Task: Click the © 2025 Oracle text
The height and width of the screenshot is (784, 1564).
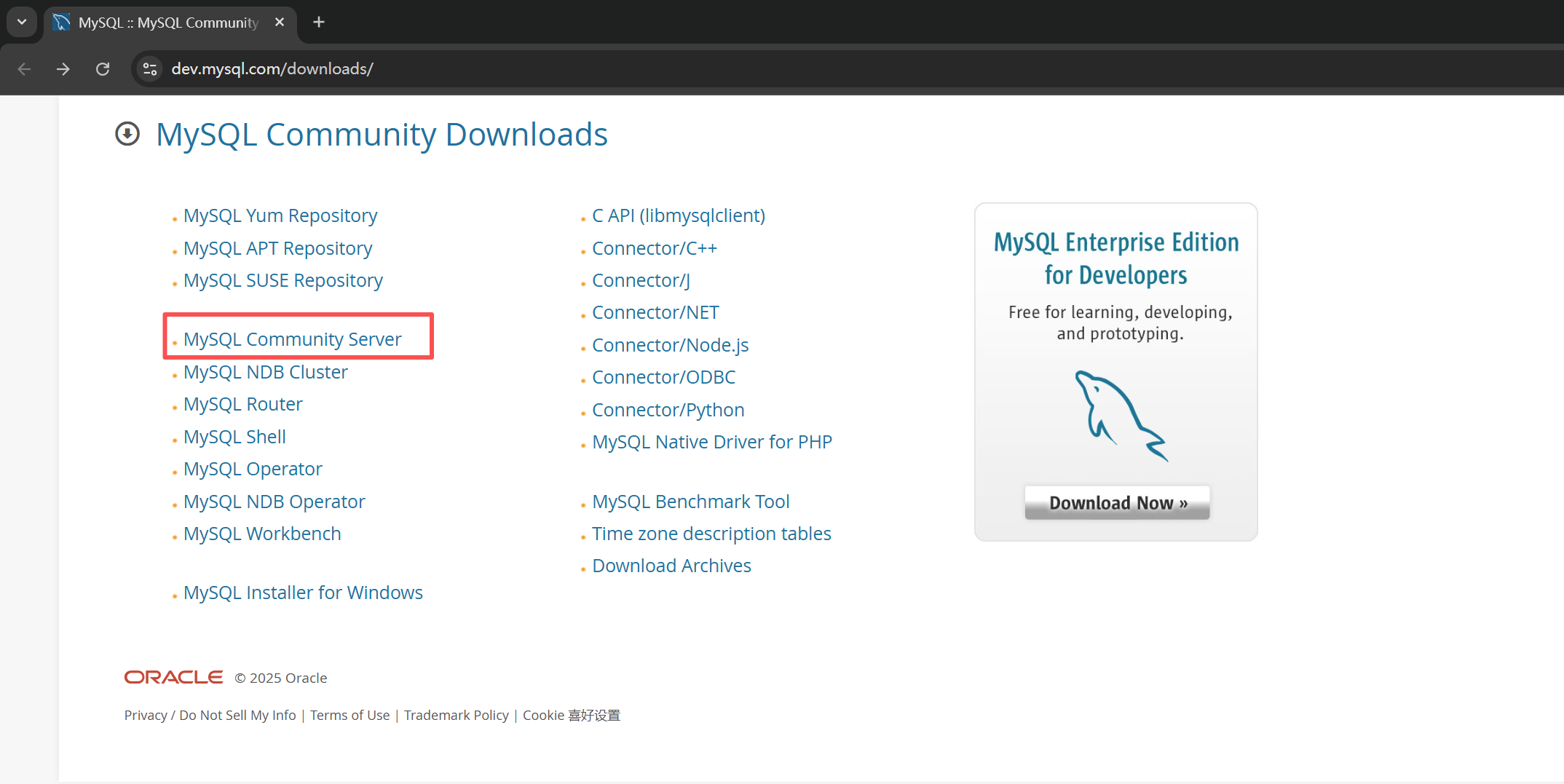Action: click(281, 678)
